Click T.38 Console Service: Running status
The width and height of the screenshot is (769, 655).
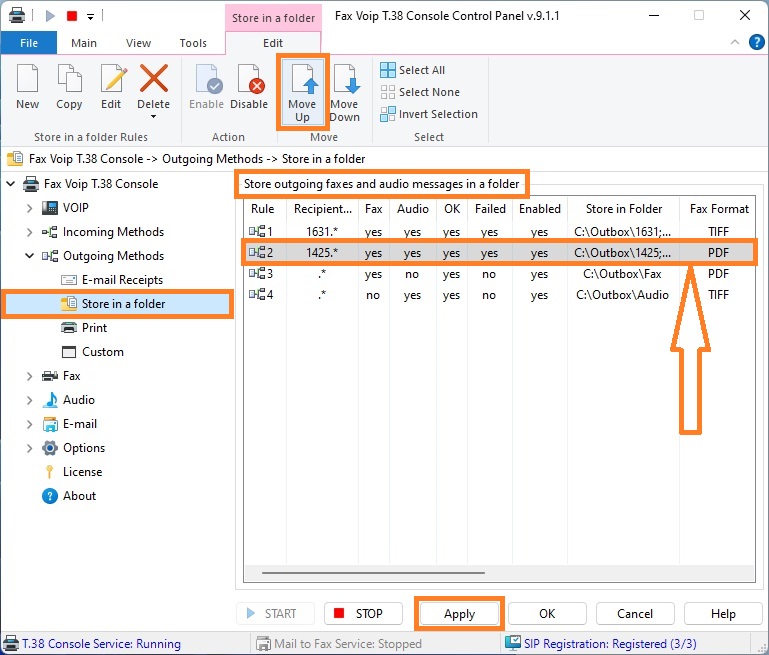(x=102, y=644)
